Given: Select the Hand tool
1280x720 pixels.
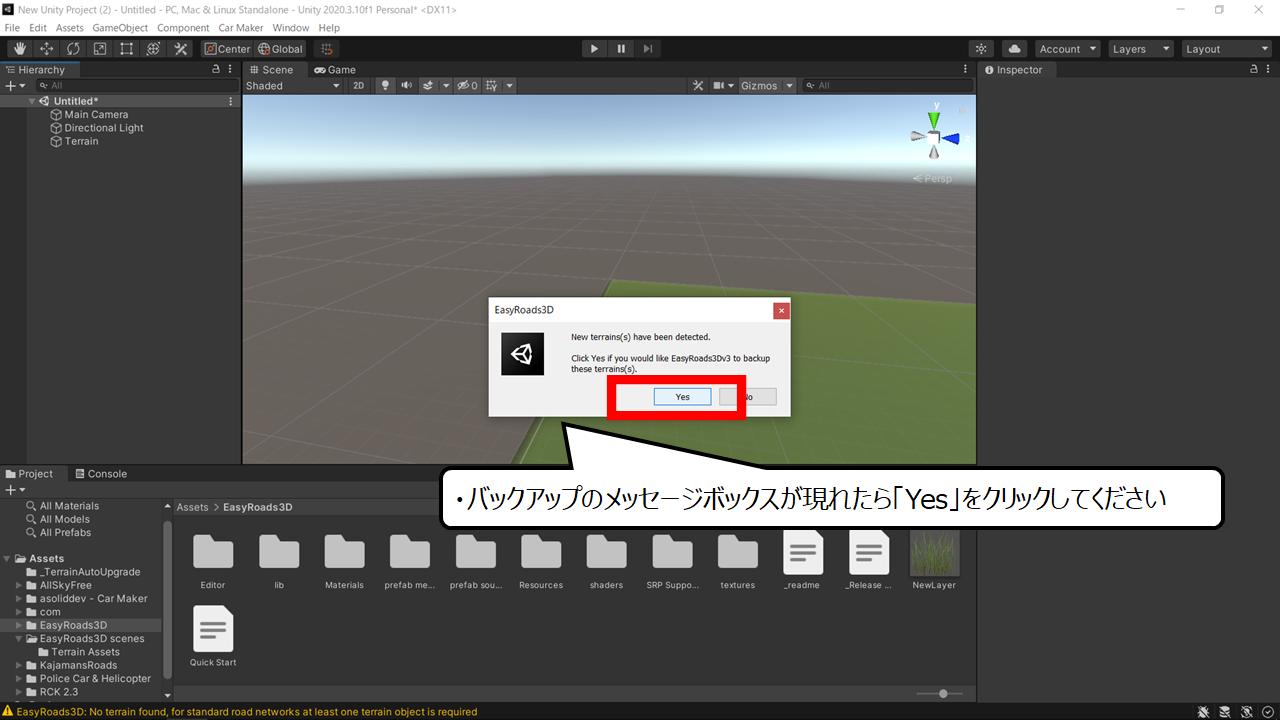Looking at the screenshot, I should 19,49.
